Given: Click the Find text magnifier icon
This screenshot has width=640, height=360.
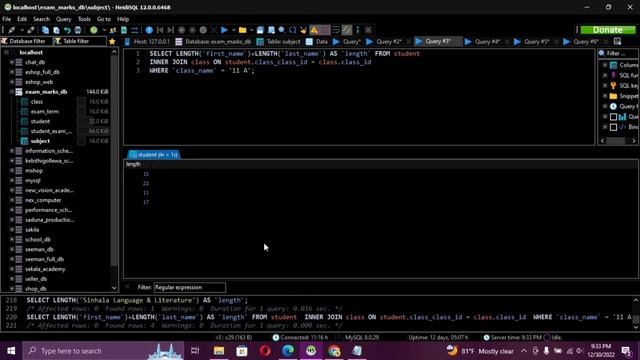Looking at the screenshot, I should click(x=282, y=30).
